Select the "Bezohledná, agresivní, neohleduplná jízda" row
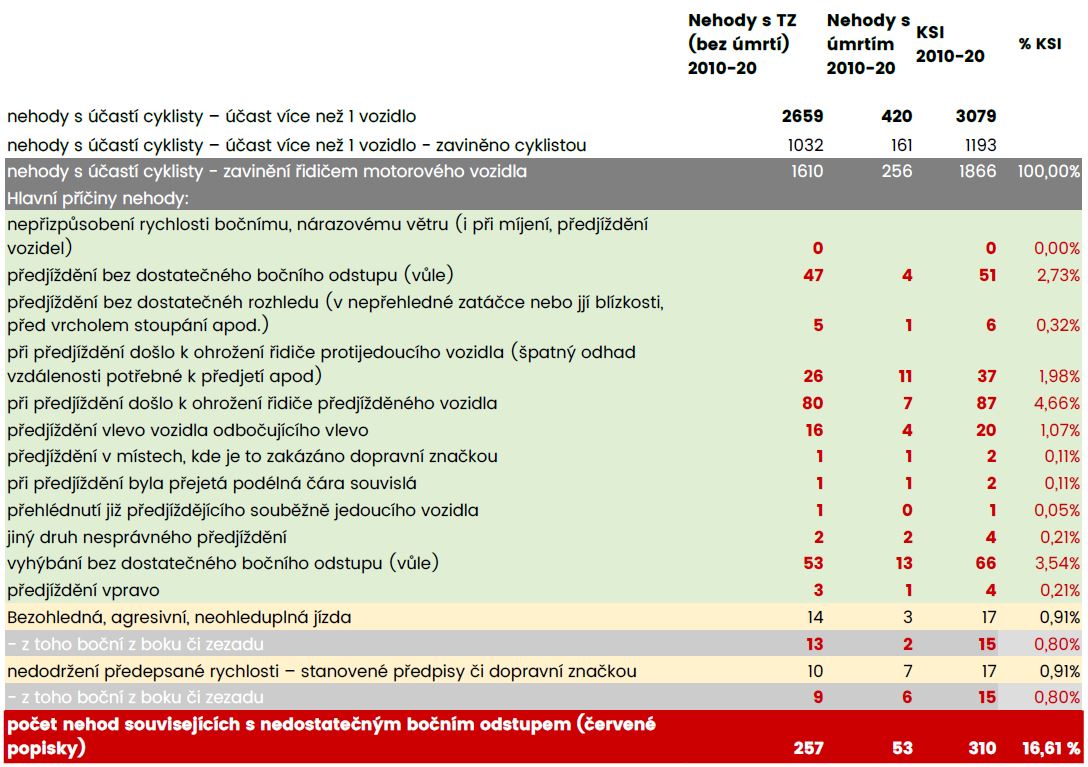This screenshot has width=1088, height=767. click(x=543, y=617)
